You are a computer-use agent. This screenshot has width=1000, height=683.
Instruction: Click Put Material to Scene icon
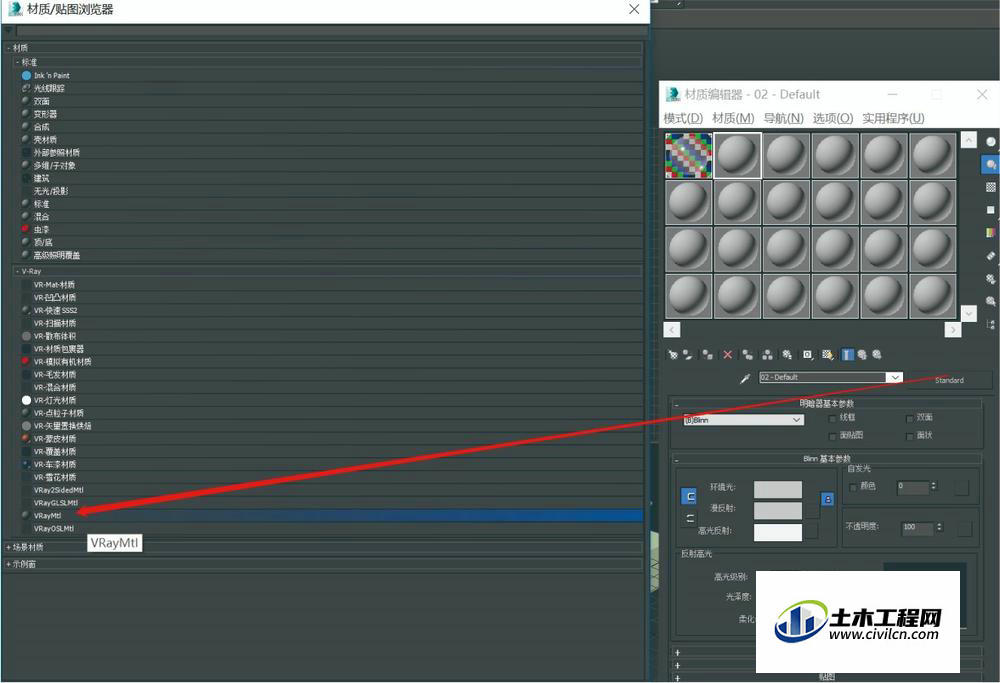point(688,355)
